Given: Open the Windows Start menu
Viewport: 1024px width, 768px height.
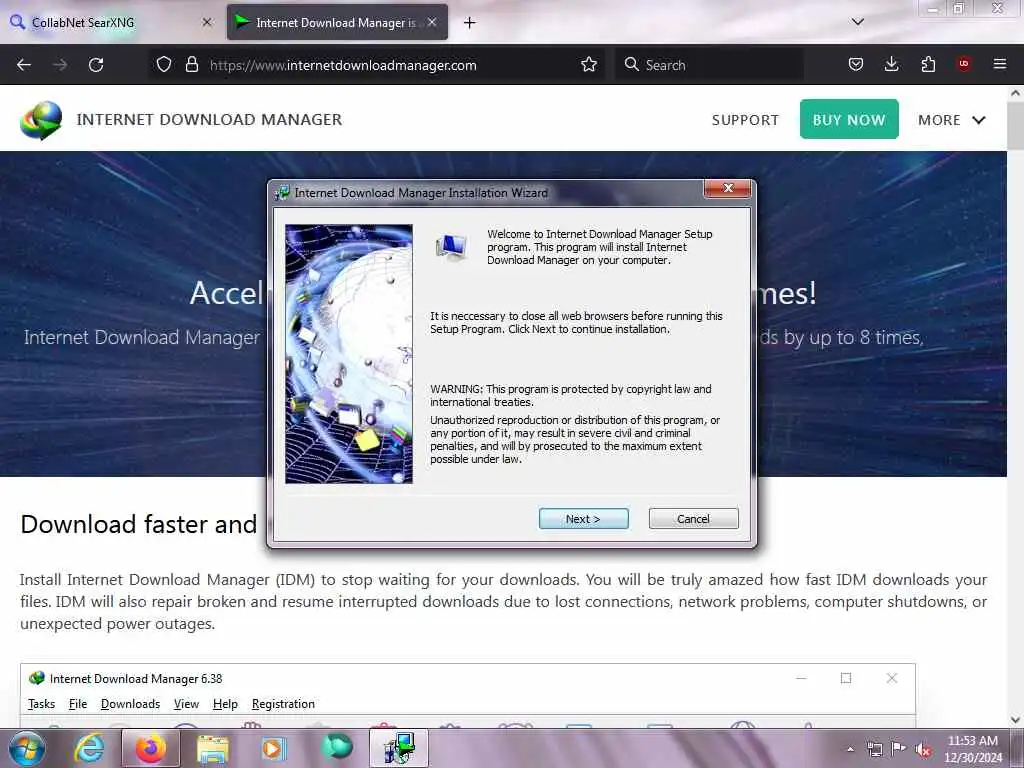Looking at the screenshot, I should 27,748.
